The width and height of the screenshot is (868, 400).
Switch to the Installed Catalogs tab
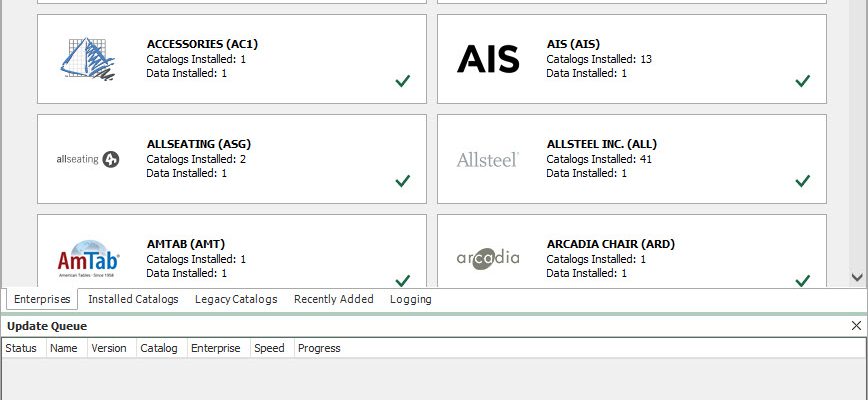coord(133,299)
